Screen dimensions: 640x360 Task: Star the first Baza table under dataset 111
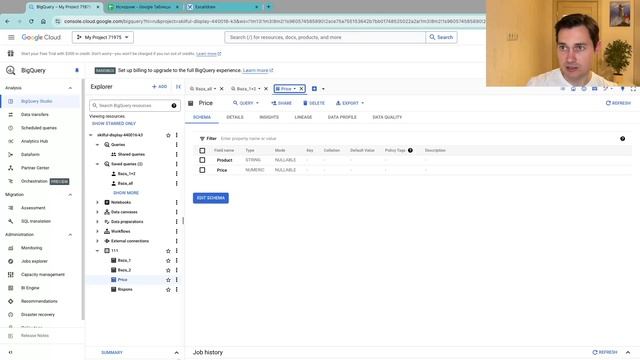pyautogui.click(x=168, y=260)
